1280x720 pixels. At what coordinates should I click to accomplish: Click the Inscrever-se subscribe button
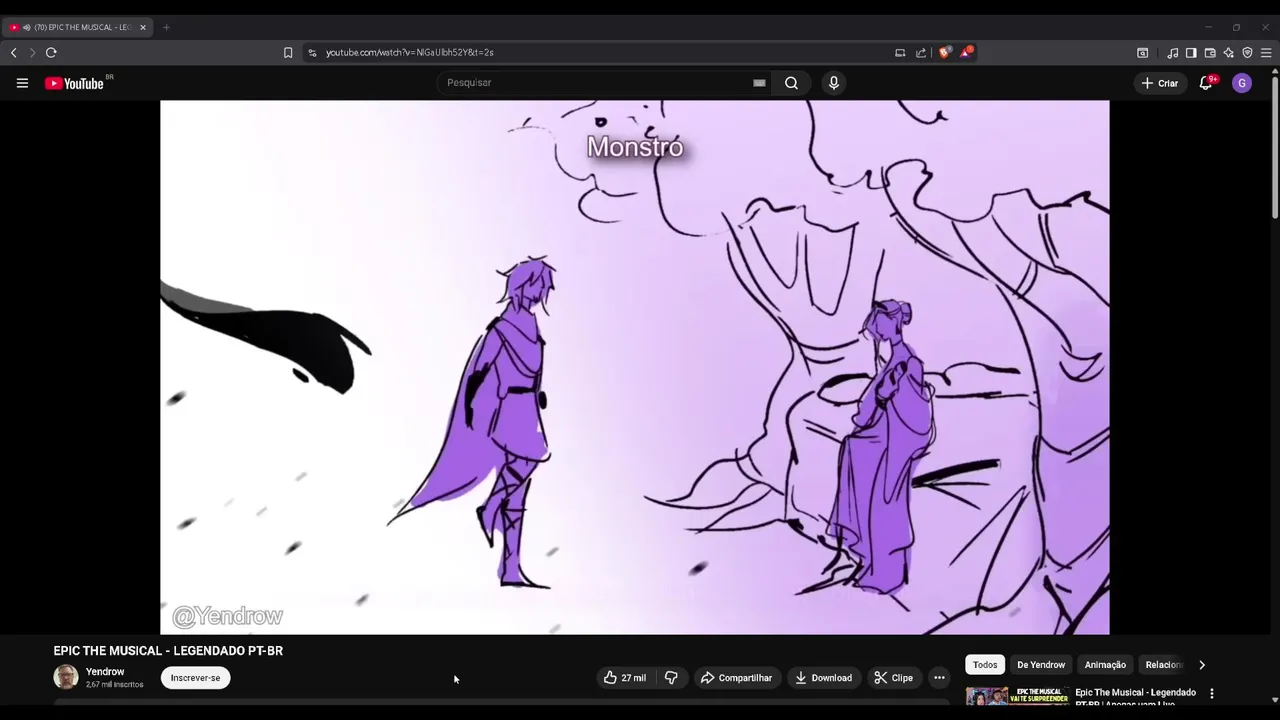[195, 678]
